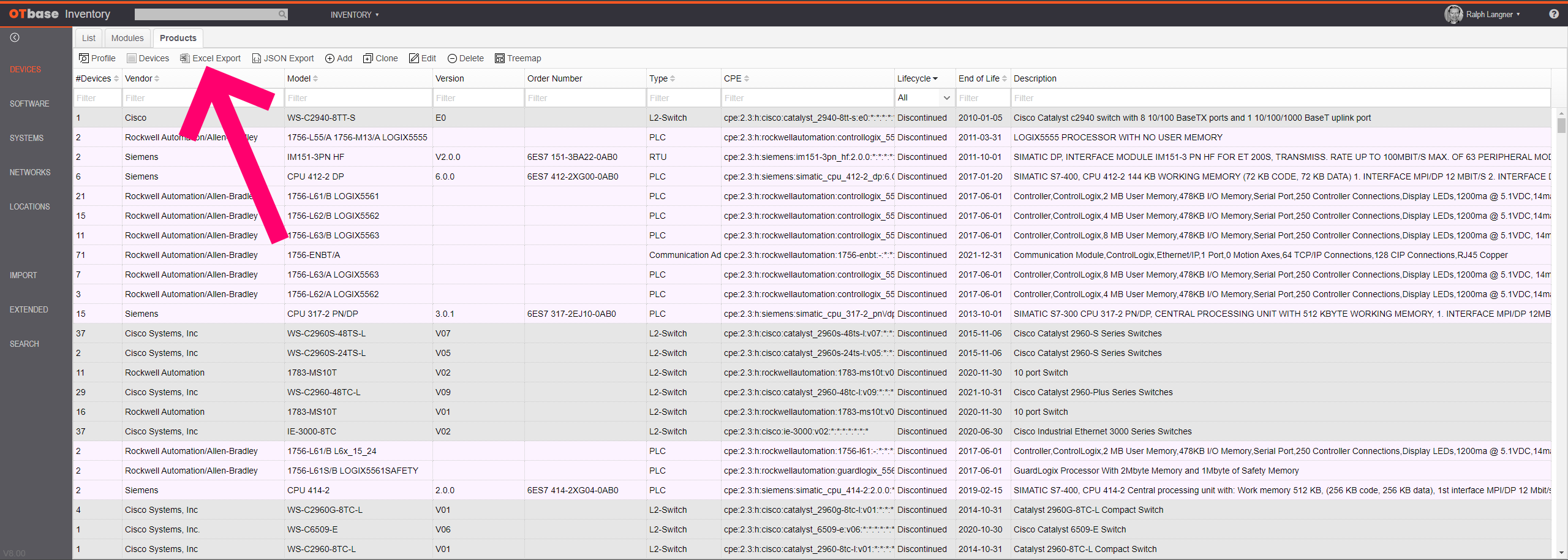Viewport: 1568px width, 560px height.
Task: Select the Products tab
Action: click(178, 38)
